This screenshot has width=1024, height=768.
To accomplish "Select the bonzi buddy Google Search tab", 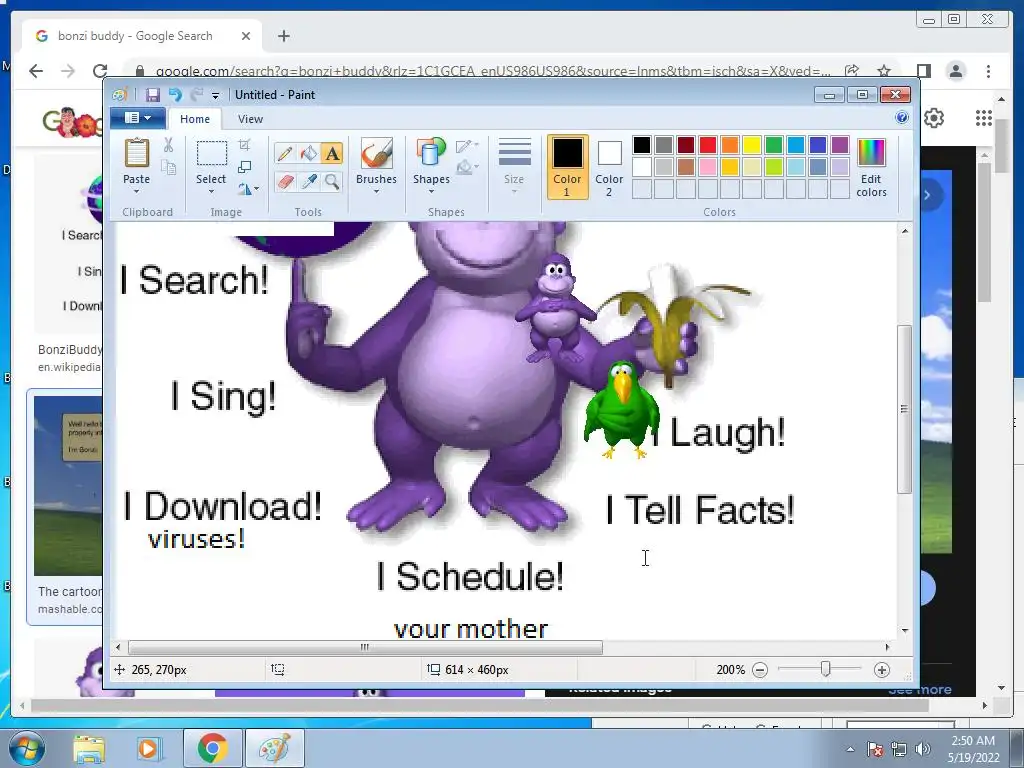I will (142, 36).
